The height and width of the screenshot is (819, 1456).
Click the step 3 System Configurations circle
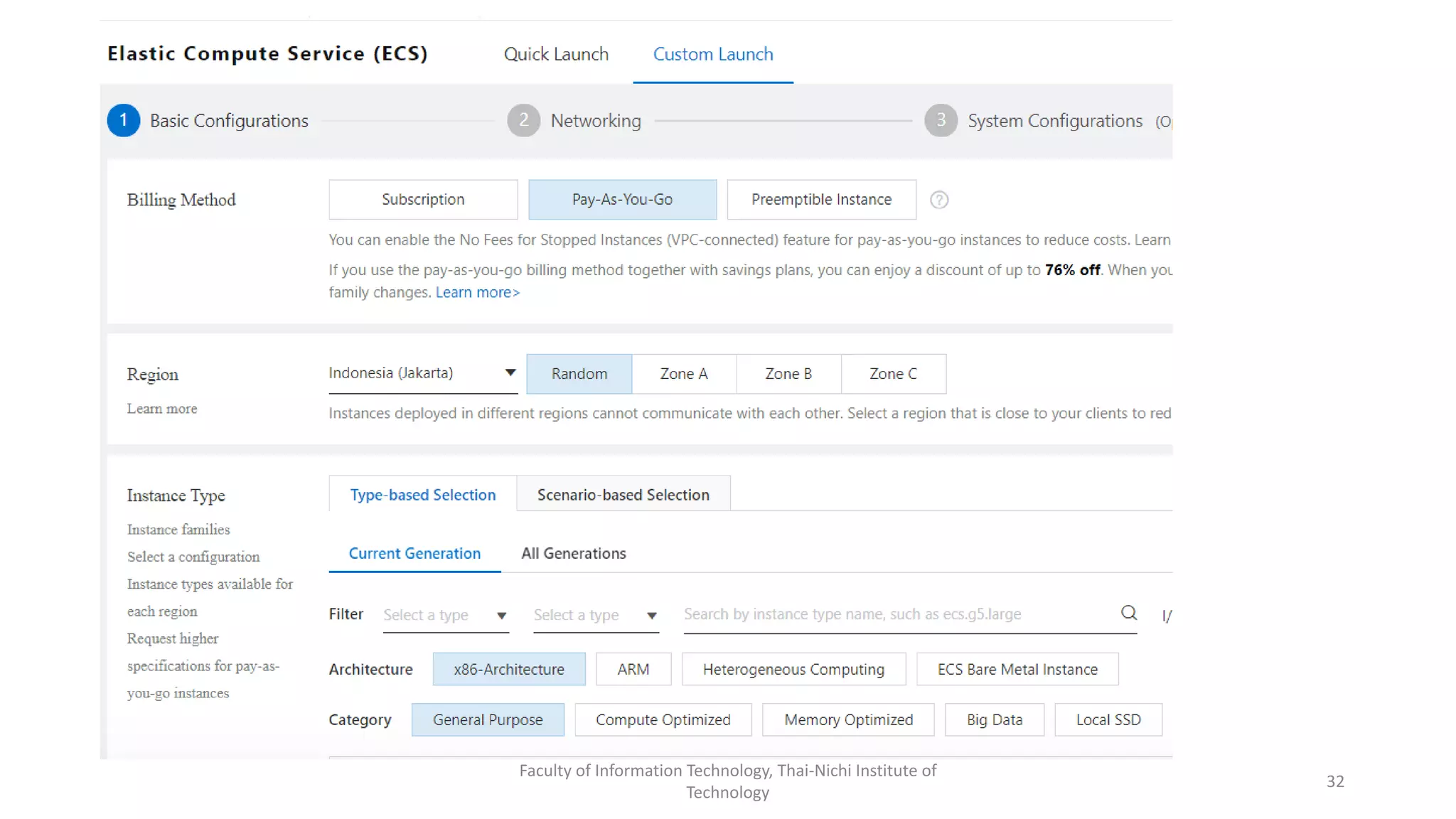click(941, 121)
